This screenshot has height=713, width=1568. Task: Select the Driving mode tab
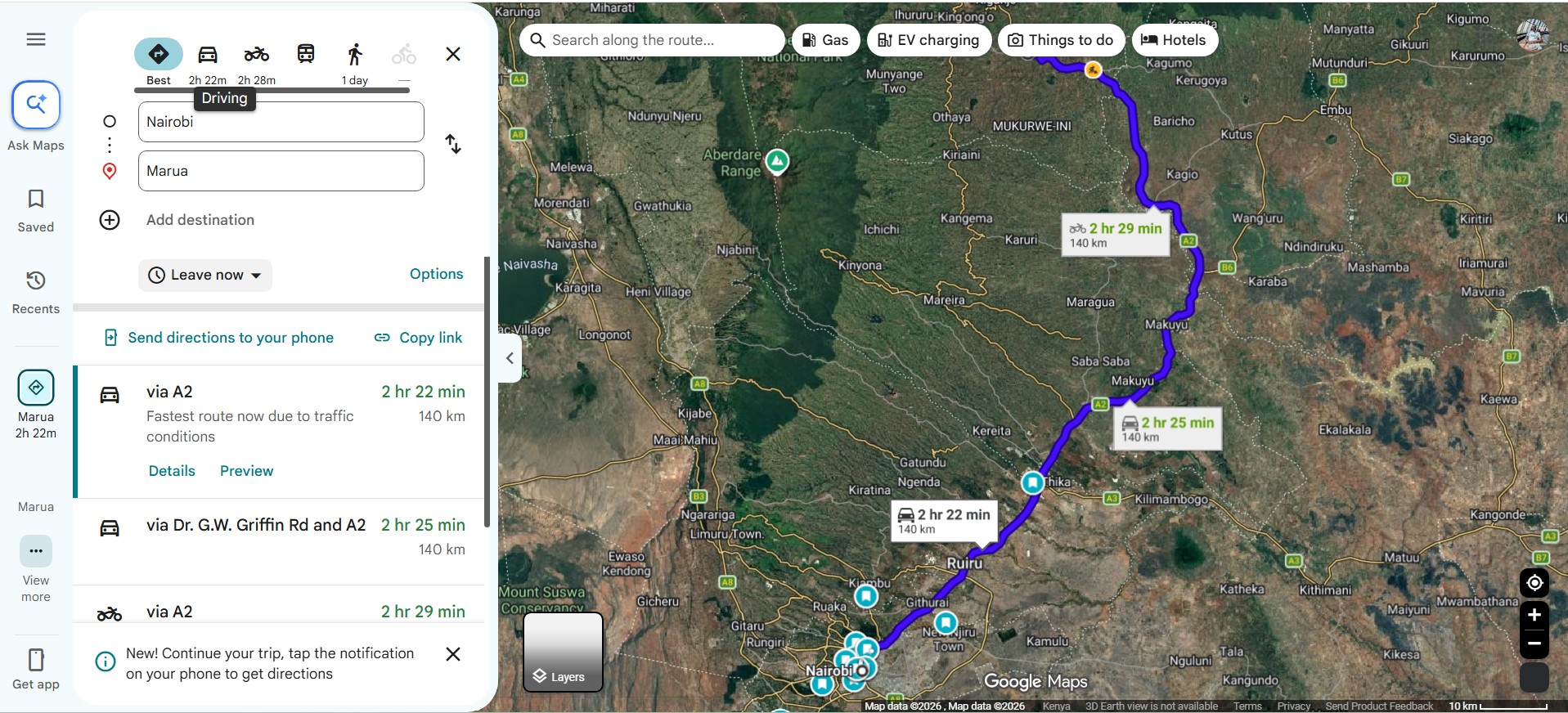point(208,62)
